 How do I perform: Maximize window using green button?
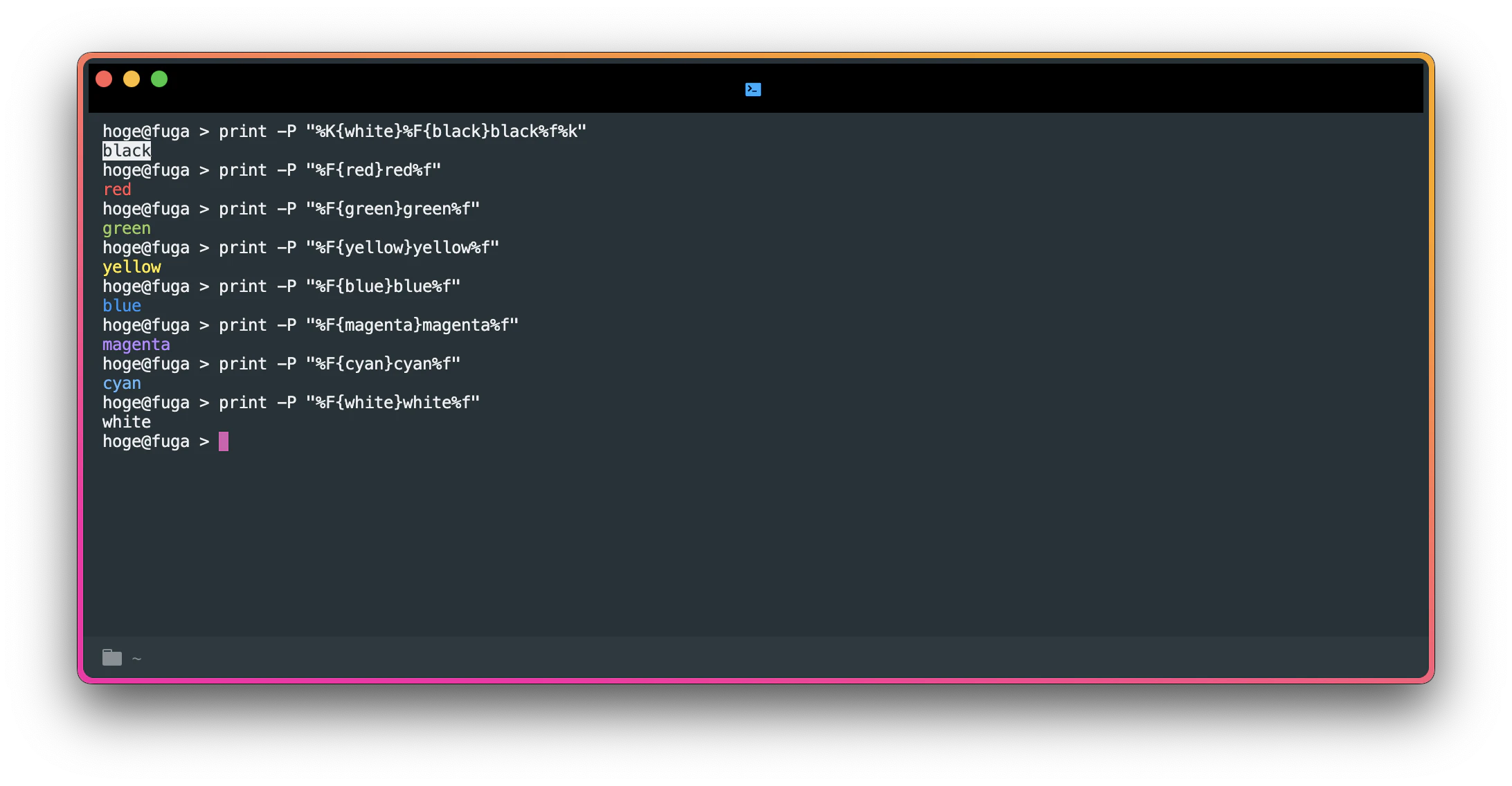click(159, 79)
